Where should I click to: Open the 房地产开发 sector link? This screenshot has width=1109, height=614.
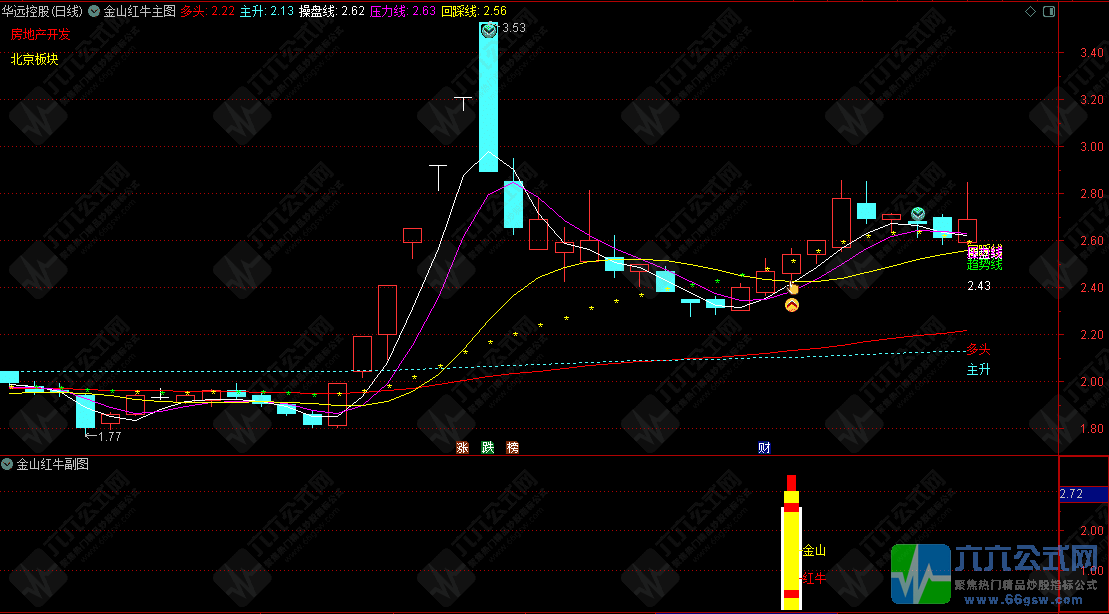(40, 34)
